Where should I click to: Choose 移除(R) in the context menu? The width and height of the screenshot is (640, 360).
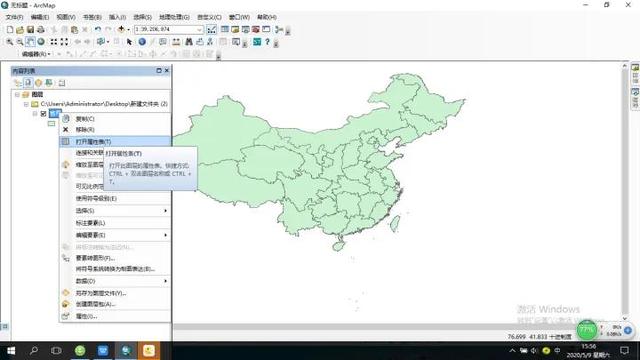115,129
